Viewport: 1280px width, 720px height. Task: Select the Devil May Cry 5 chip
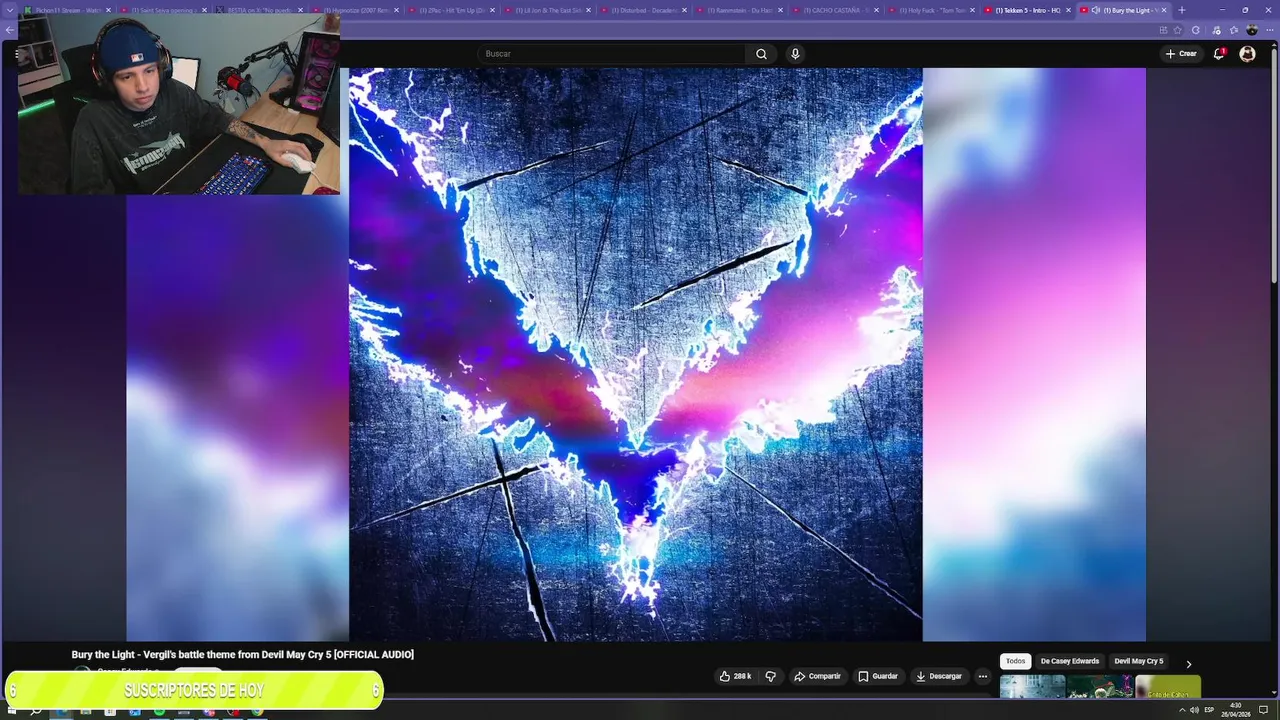click(1138, 661)
